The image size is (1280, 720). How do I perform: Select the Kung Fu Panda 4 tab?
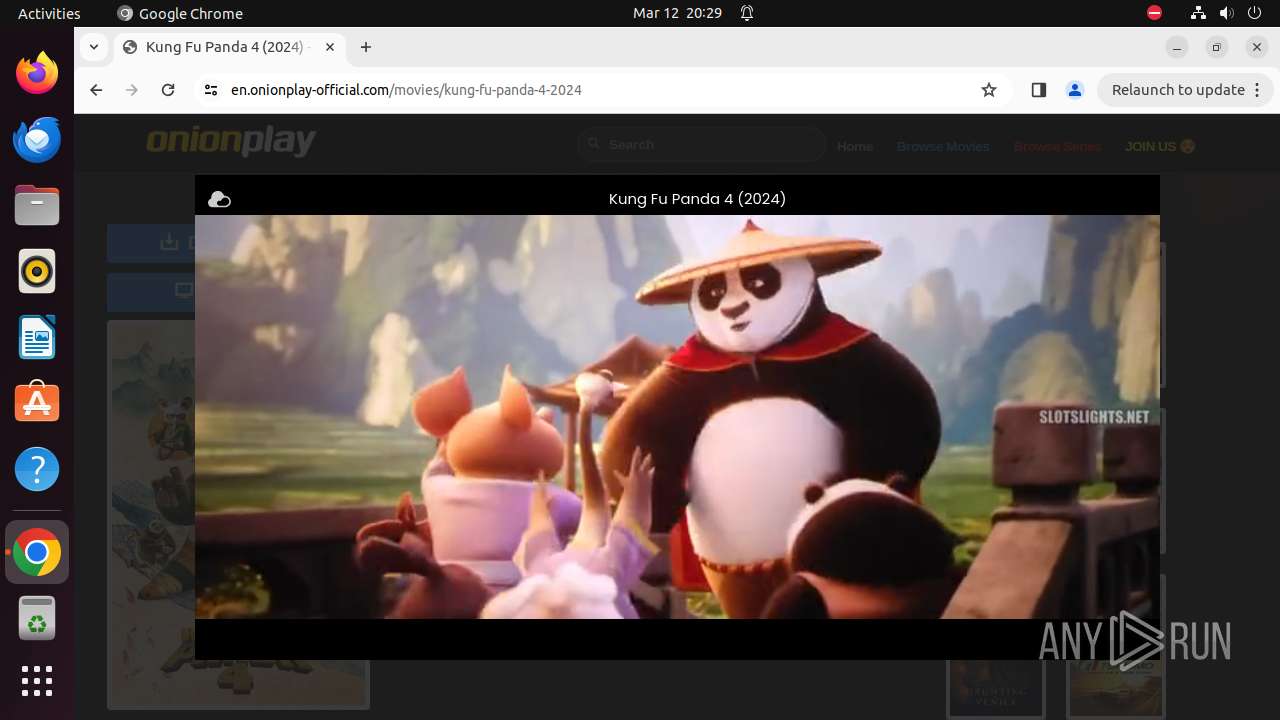(228, 47)
